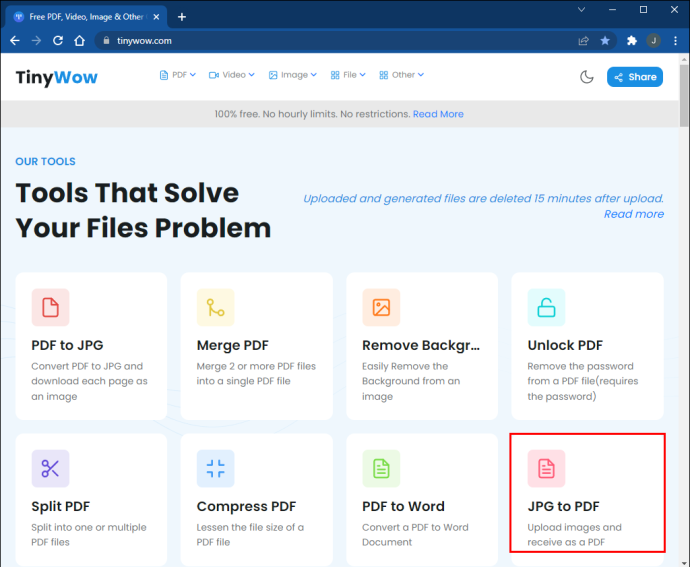
Task: Open the extensions puzzle icon
Action: pyautogui.click(x=632, y=41)
